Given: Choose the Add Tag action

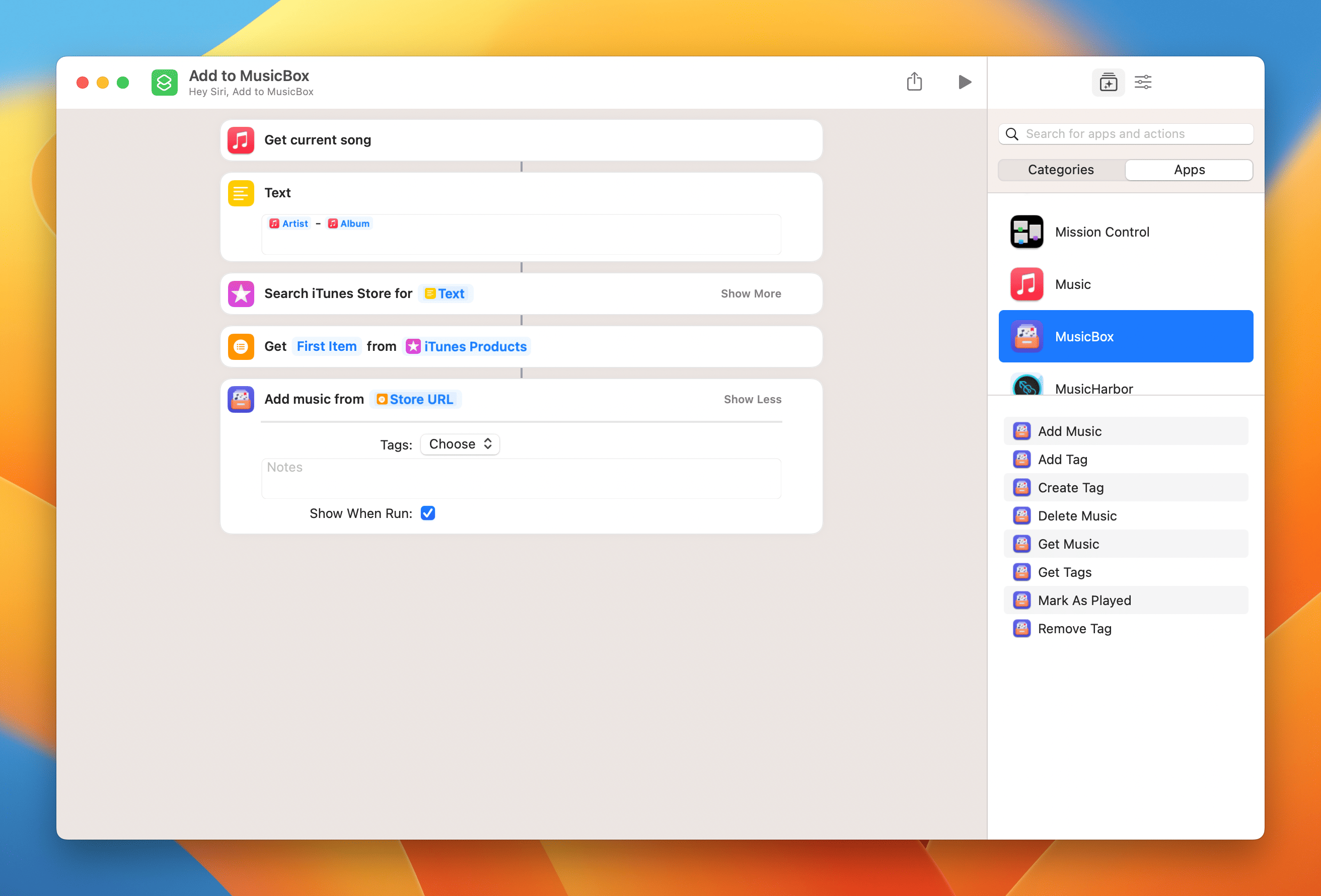Looking at the screenshot, I should point(1126,460).
